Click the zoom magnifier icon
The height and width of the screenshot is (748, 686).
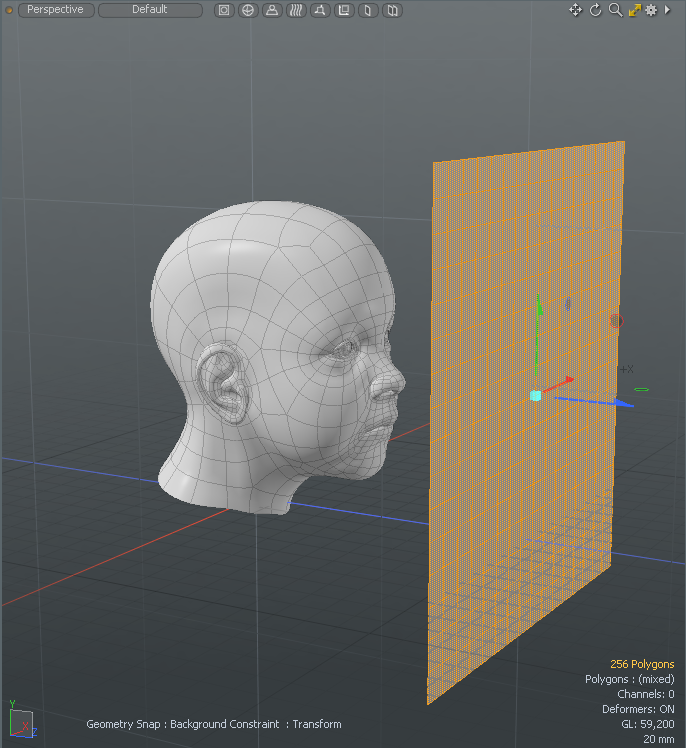coord(615,10)
